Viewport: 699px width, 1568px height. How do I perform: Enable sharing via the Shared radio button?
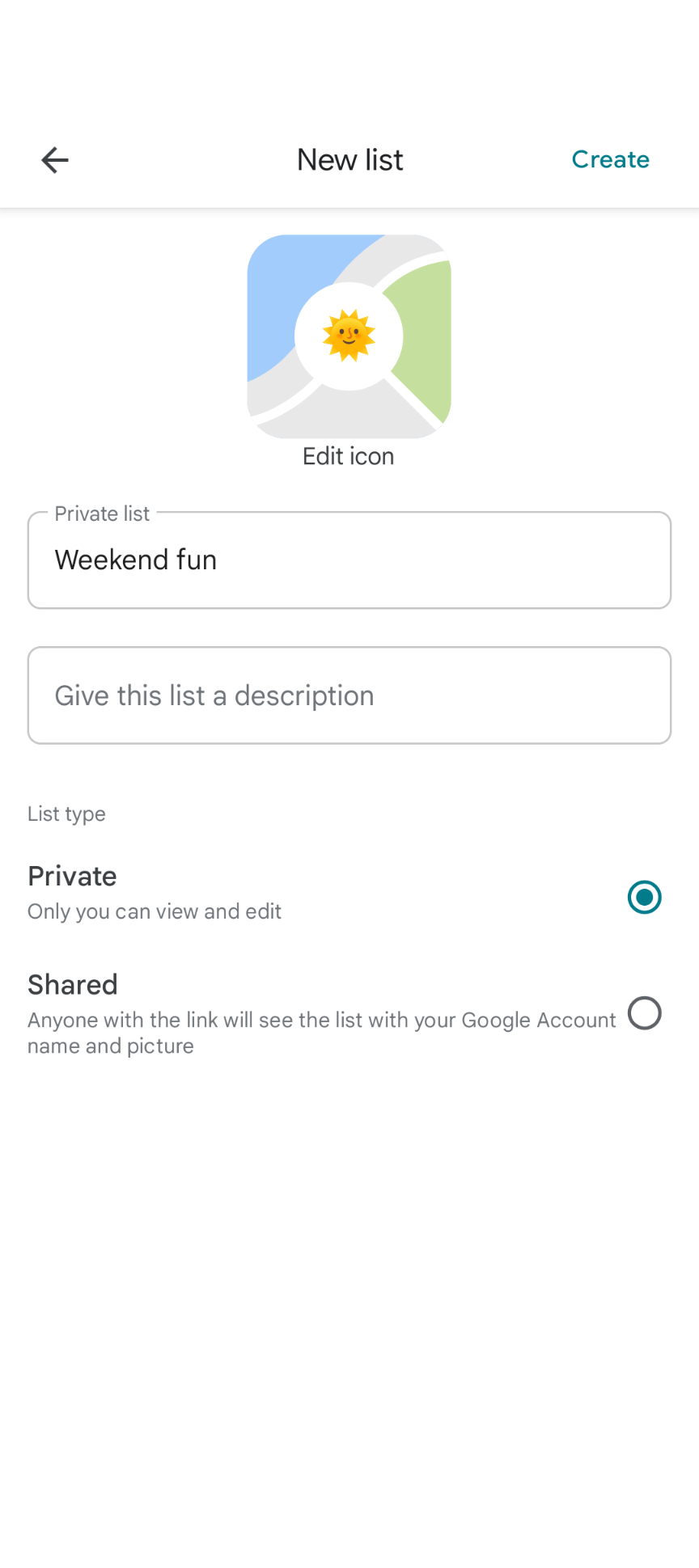[644, 1013]
